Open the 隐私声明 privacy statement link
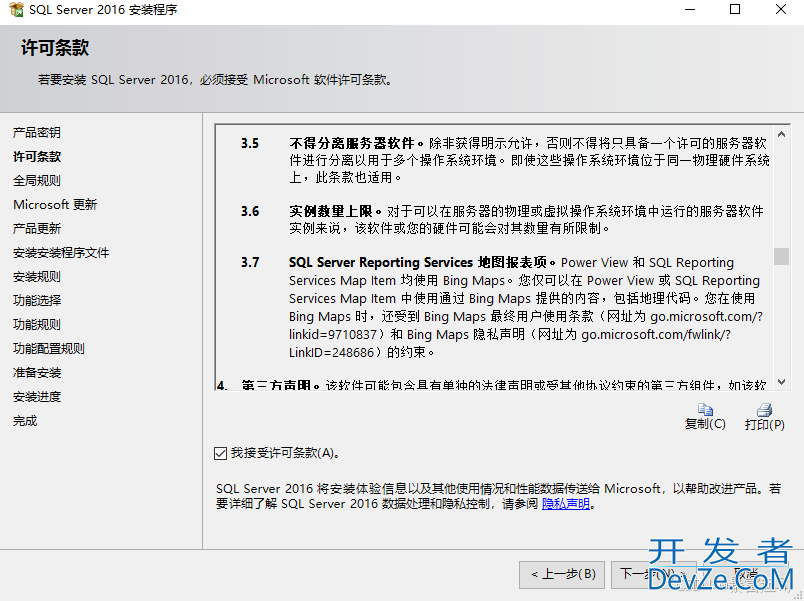 click(x=566, y=504)
